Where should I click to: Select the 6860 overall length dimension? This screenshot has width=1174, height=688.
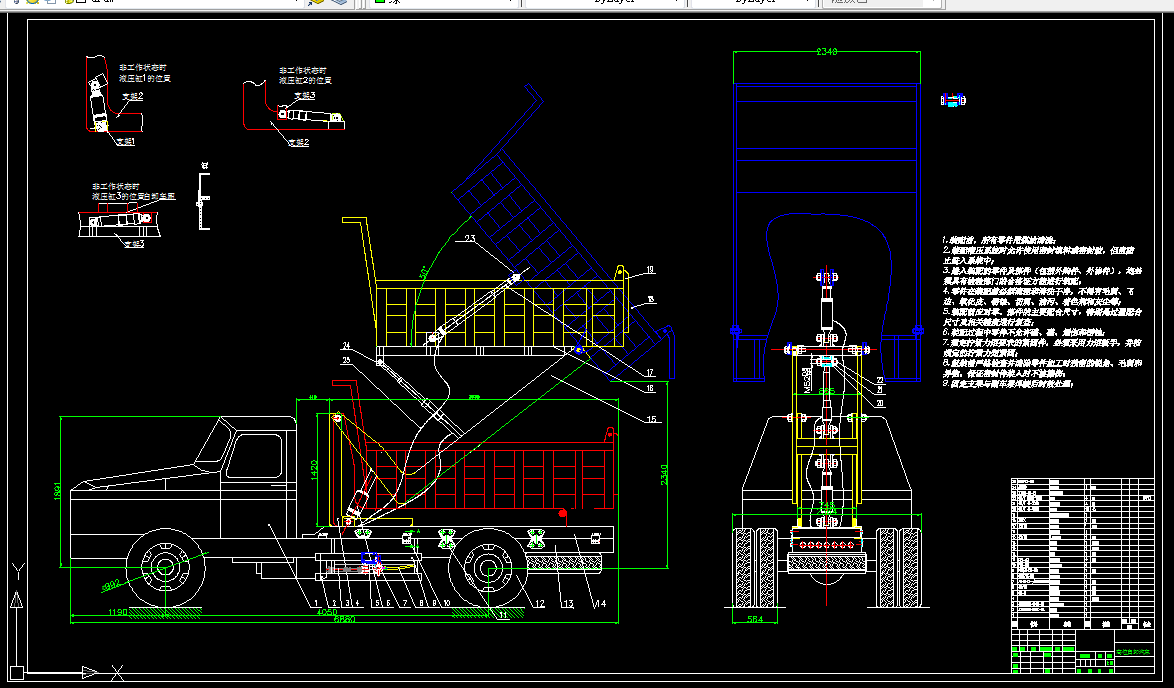click(344, 619)
